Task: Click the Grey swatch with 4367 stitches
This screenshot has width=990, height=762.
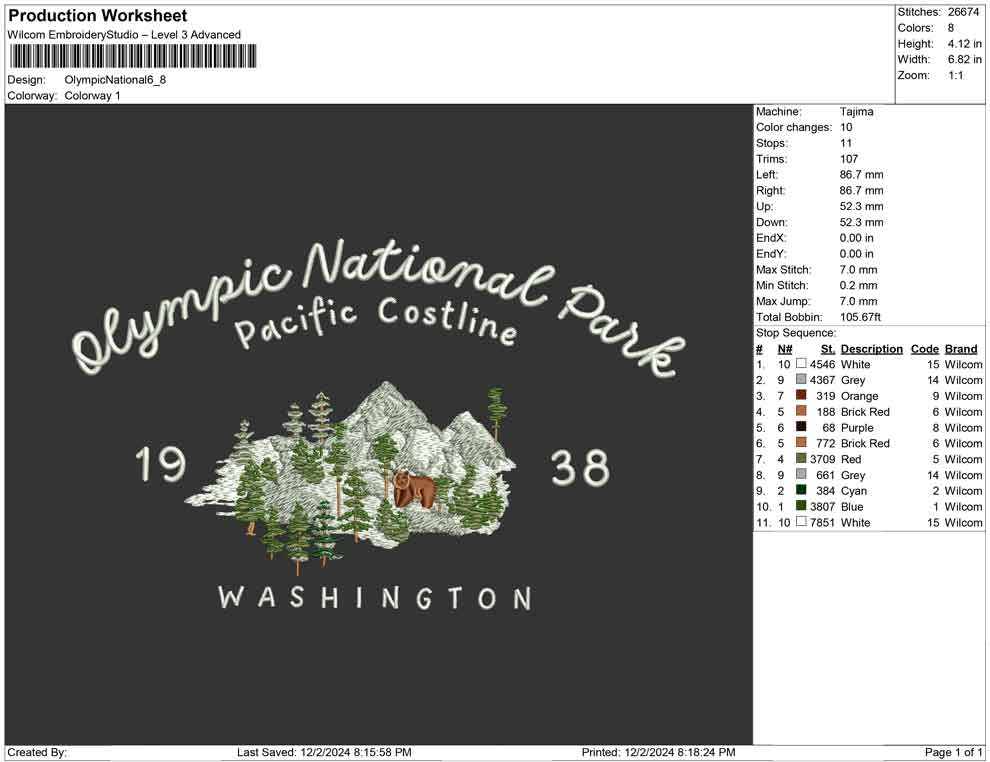Action: point(801,379)
